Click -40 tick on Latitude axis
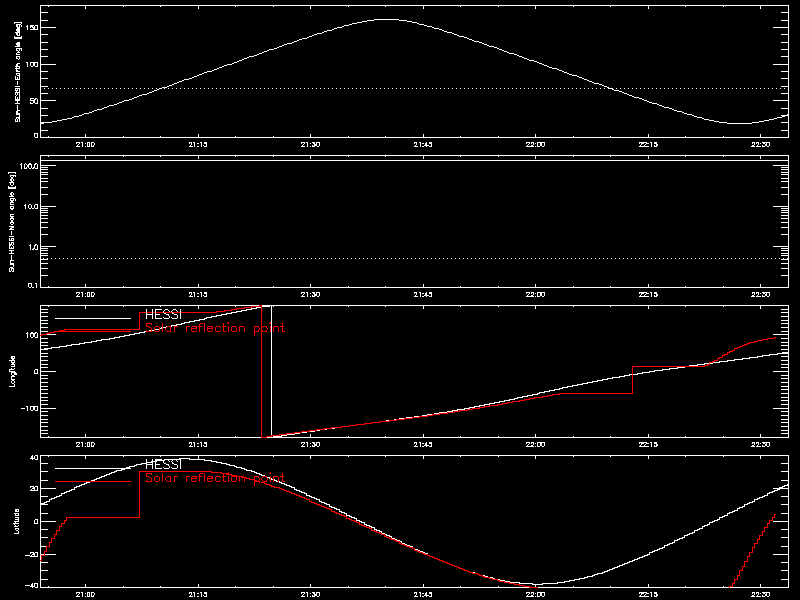 pyautogui.click(x=32, y=585)
